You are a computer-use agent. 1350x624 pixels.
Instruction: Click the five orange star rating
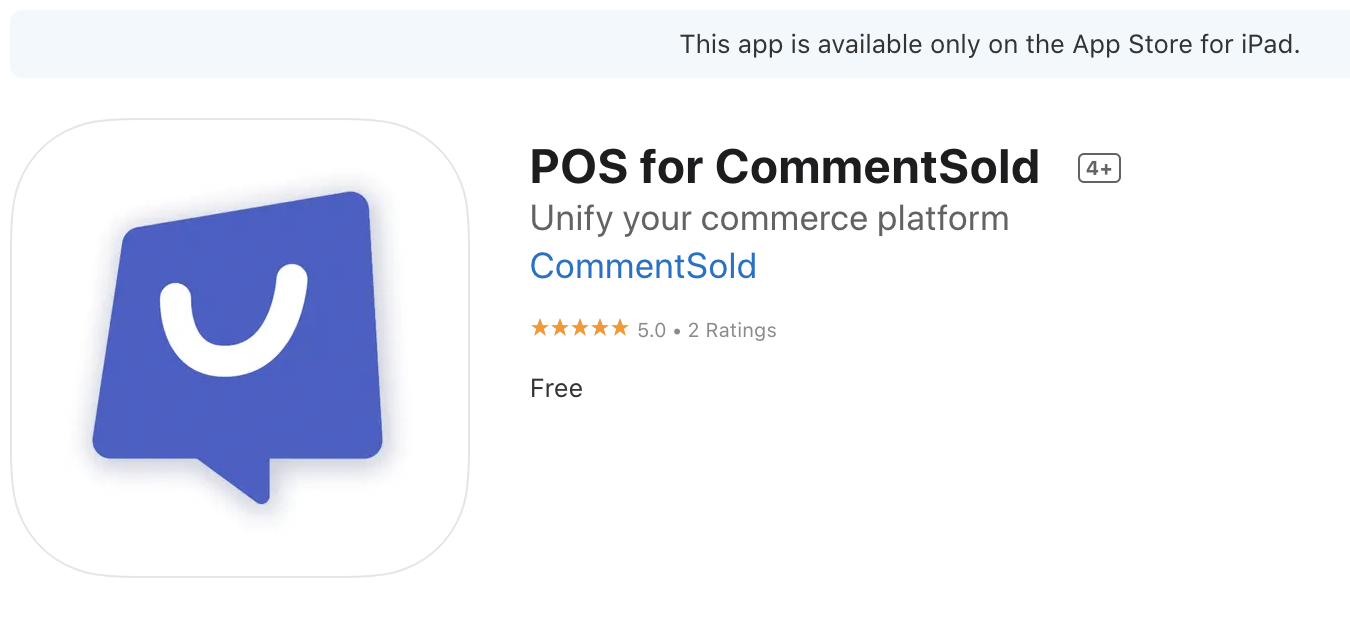[580, 328]
